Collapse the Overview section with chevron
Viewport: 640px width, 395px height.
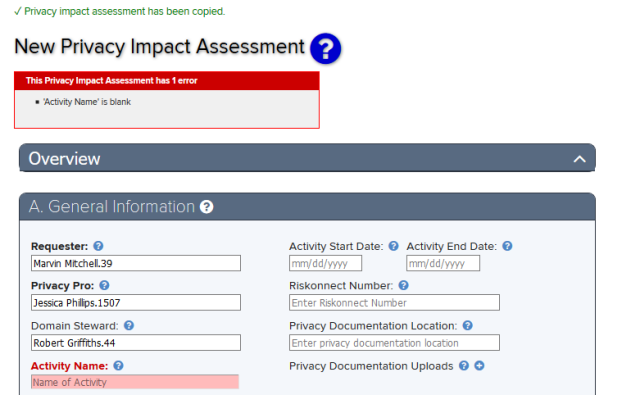(x=580, y=159)
